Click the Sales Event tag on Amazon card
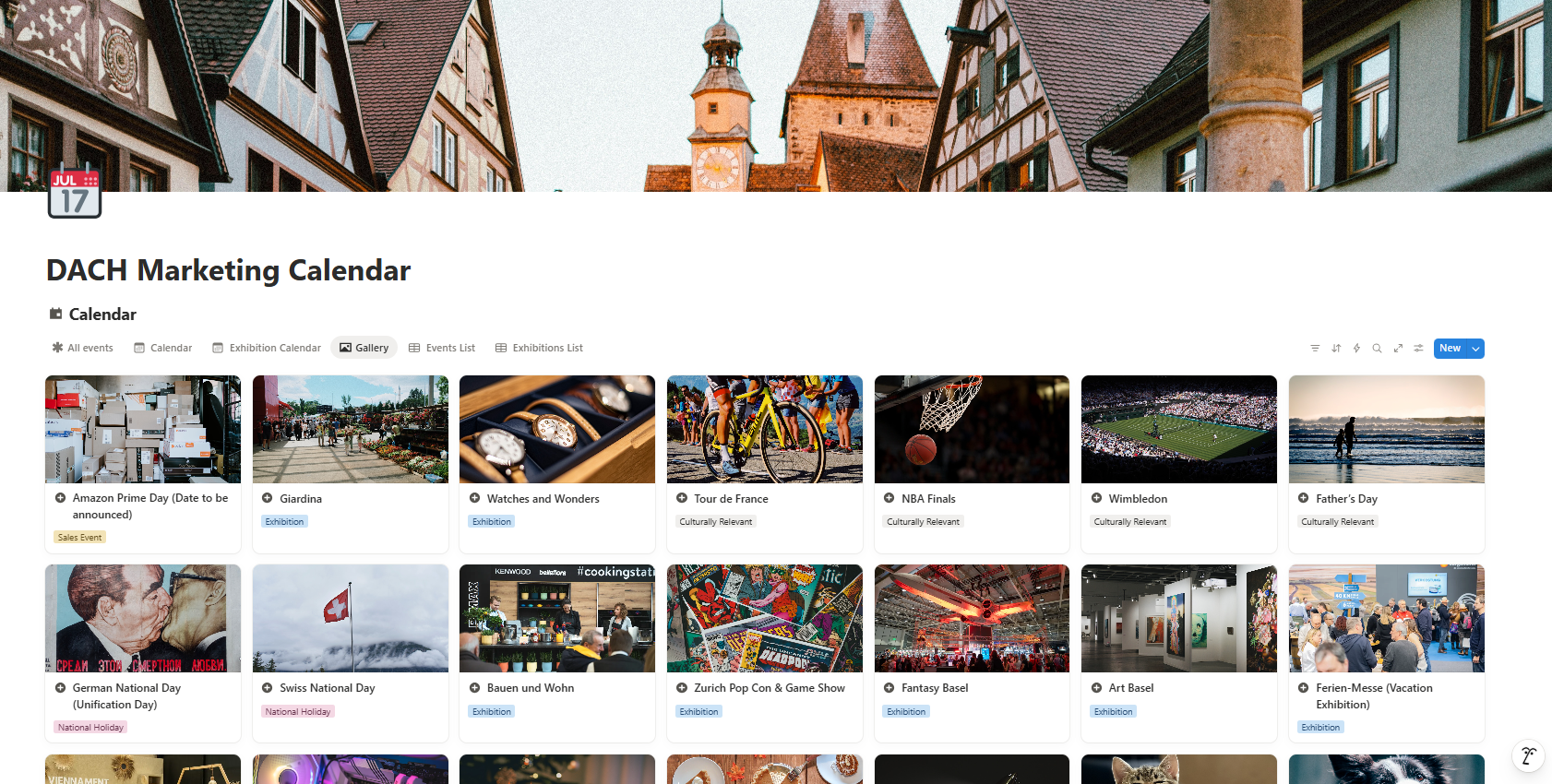 point(80,537)
